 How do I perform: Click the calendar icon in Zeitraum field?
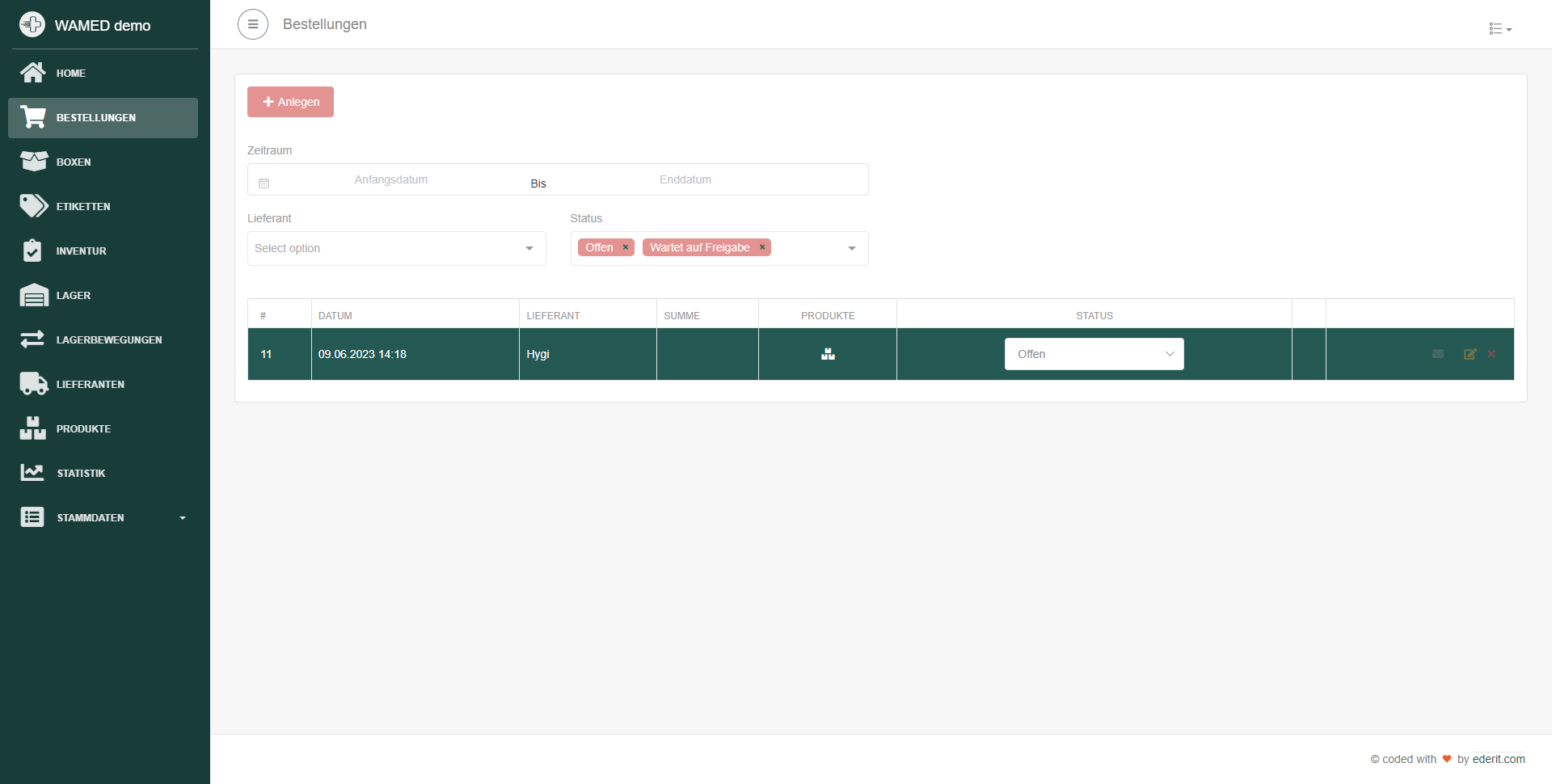point(264,183)
